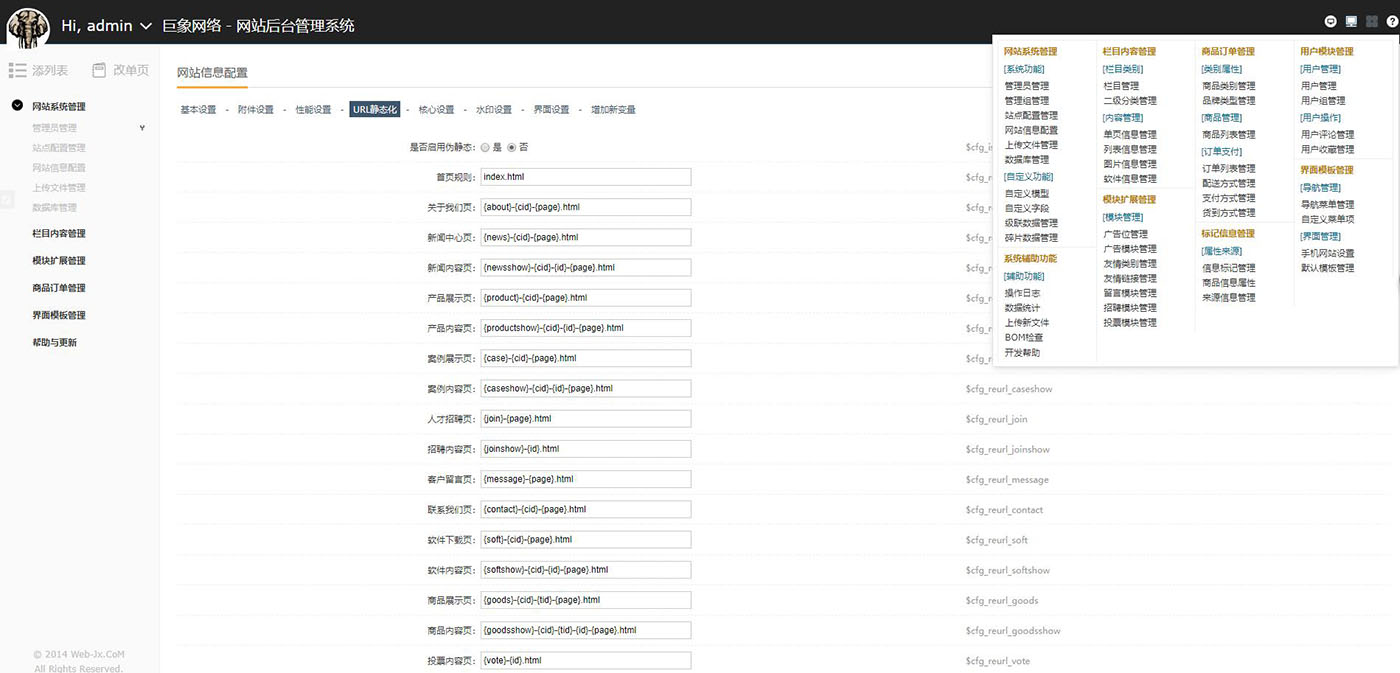Toggle the grid quick-menu icon in header
This screenshot has width=1400, height=673.
click(x=1371, y=21)
